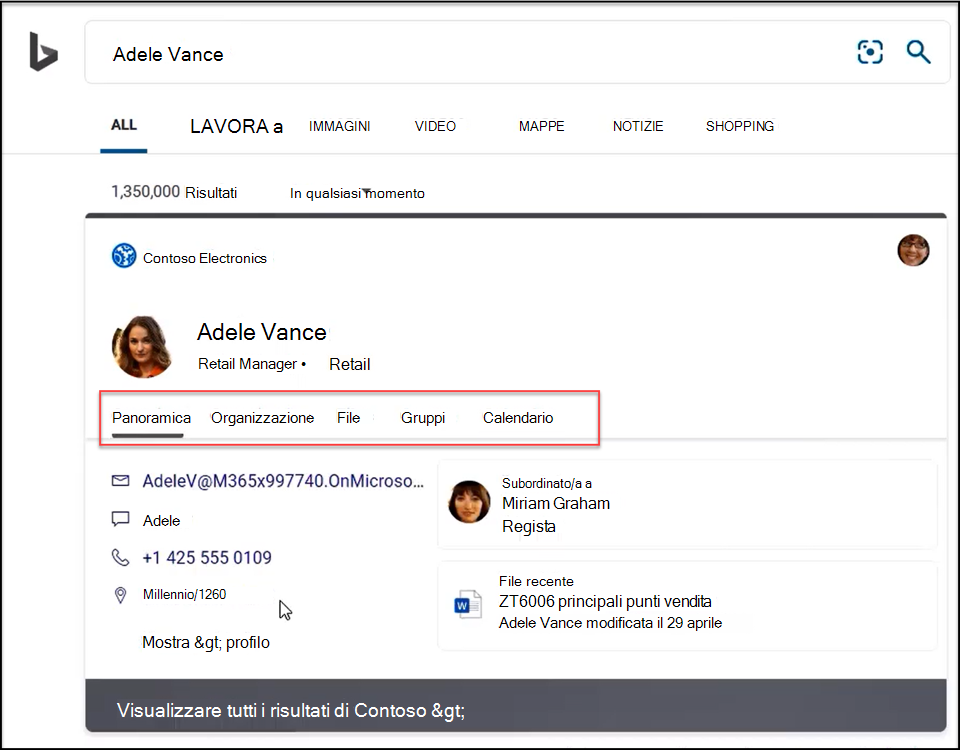Open the SHOPPING tab
The image size is (960, 750).
point(740,126)
